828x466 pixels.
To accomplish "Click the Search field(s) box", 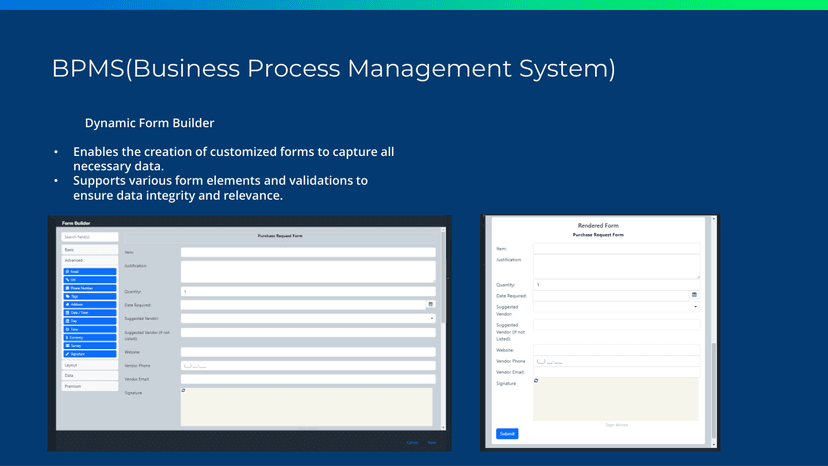I will (x=89, y=237).
